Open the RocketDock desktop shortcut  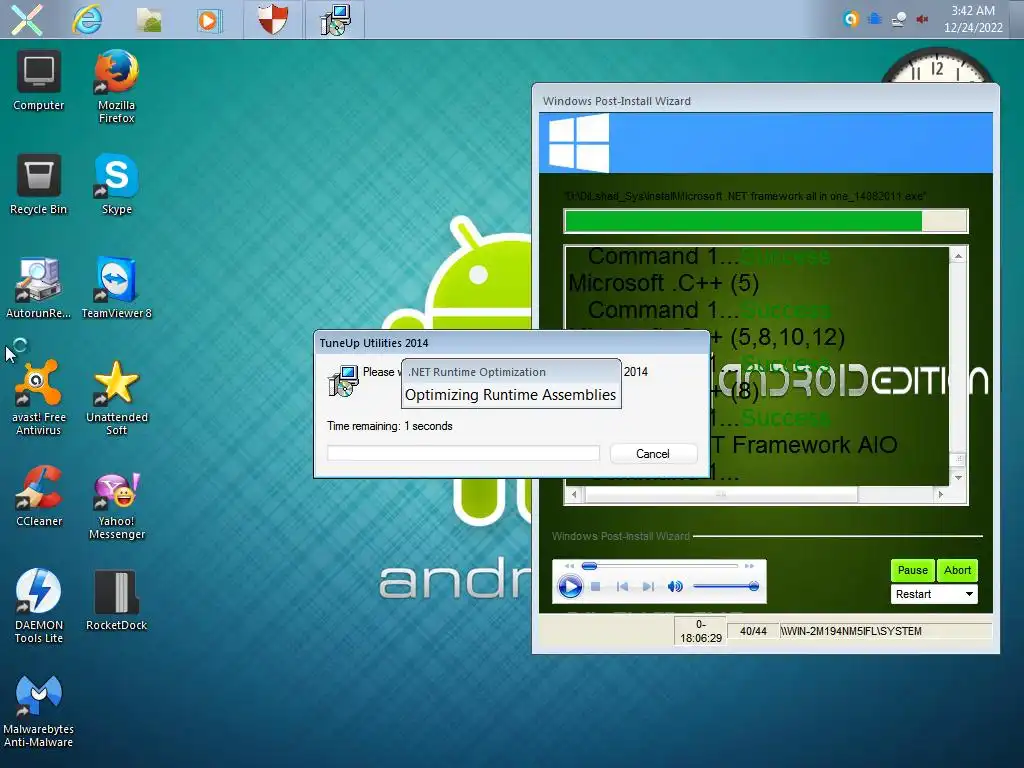point(116,600)
